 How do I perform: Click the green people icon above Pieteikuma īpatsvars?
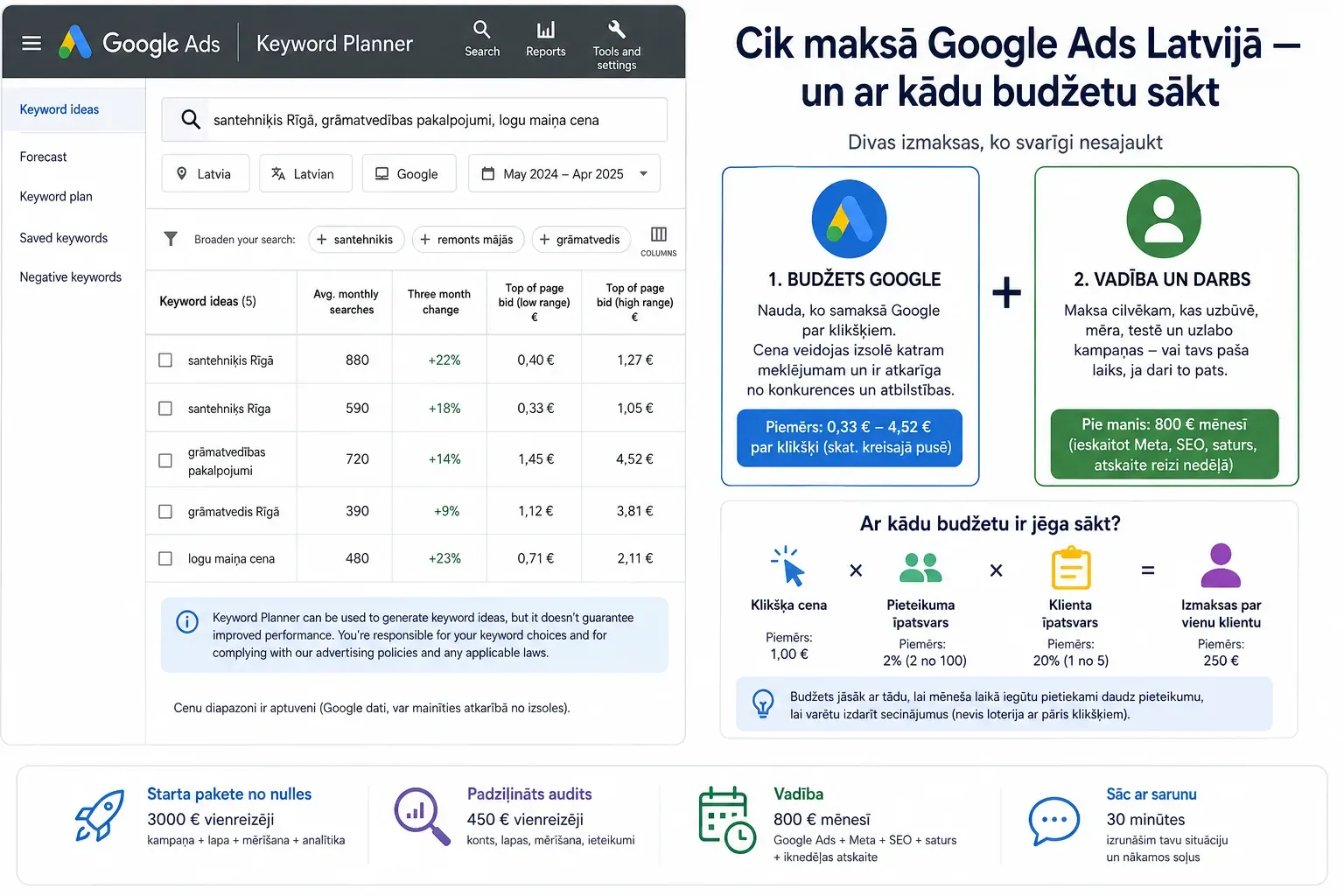tap(920, 567)
